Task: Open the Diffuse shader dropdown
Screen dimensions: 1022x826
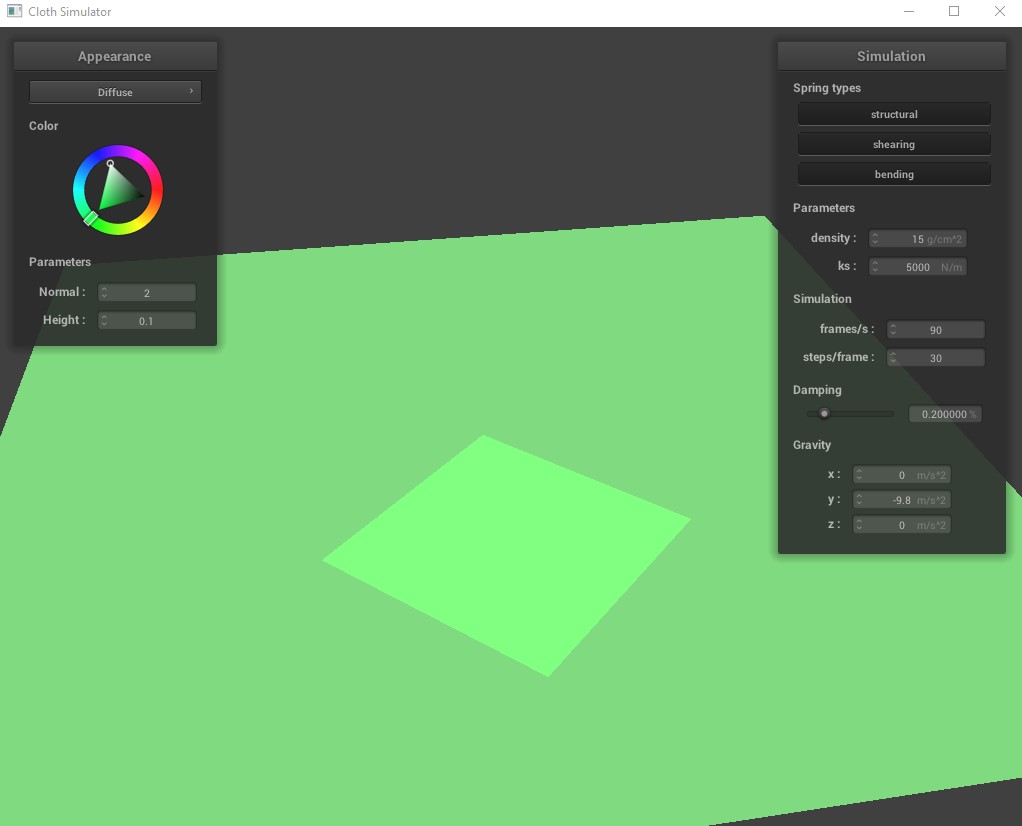Action: [x=114, y=92]
